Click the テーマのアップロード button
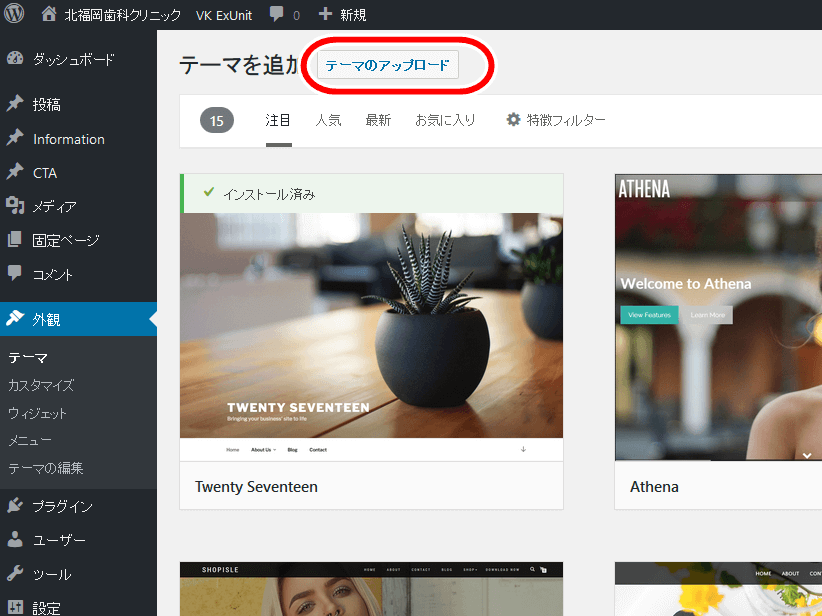This screenshot has height=616, width=822. (x=387, y=65)
